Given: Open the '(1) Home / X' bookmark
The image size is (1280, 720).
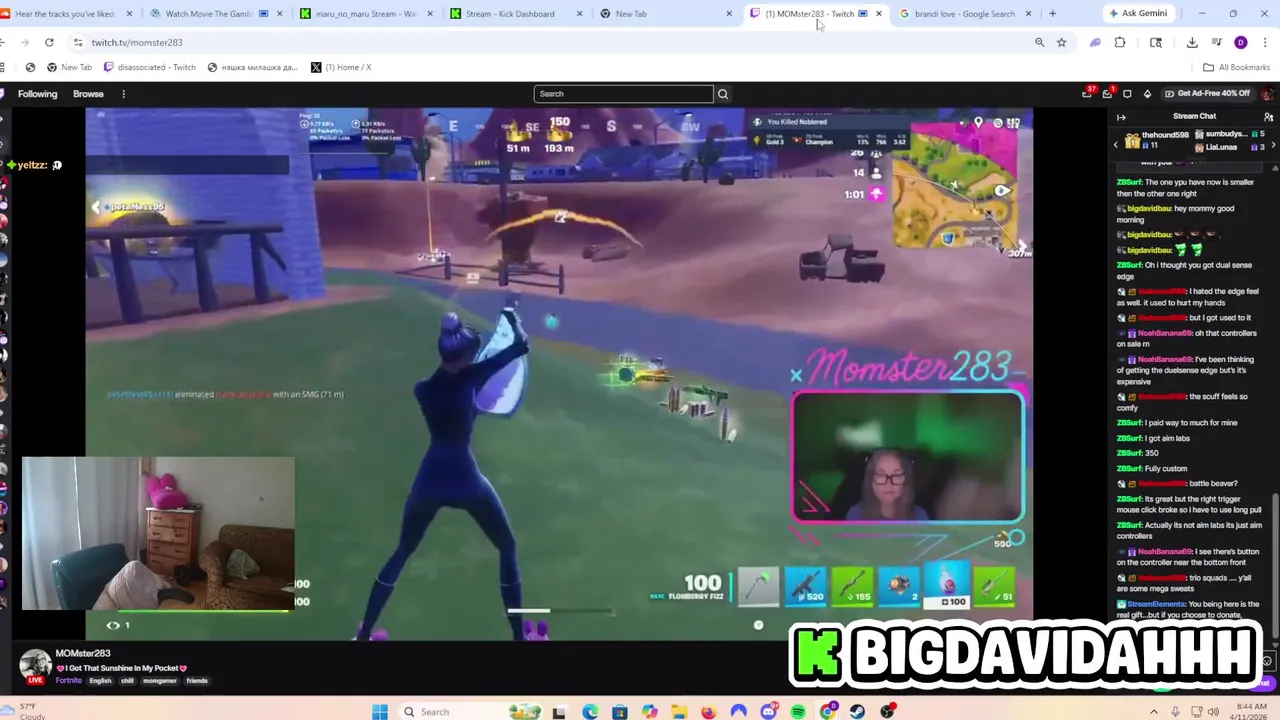Looking at the screenshot, I should (x=341, y=67).
